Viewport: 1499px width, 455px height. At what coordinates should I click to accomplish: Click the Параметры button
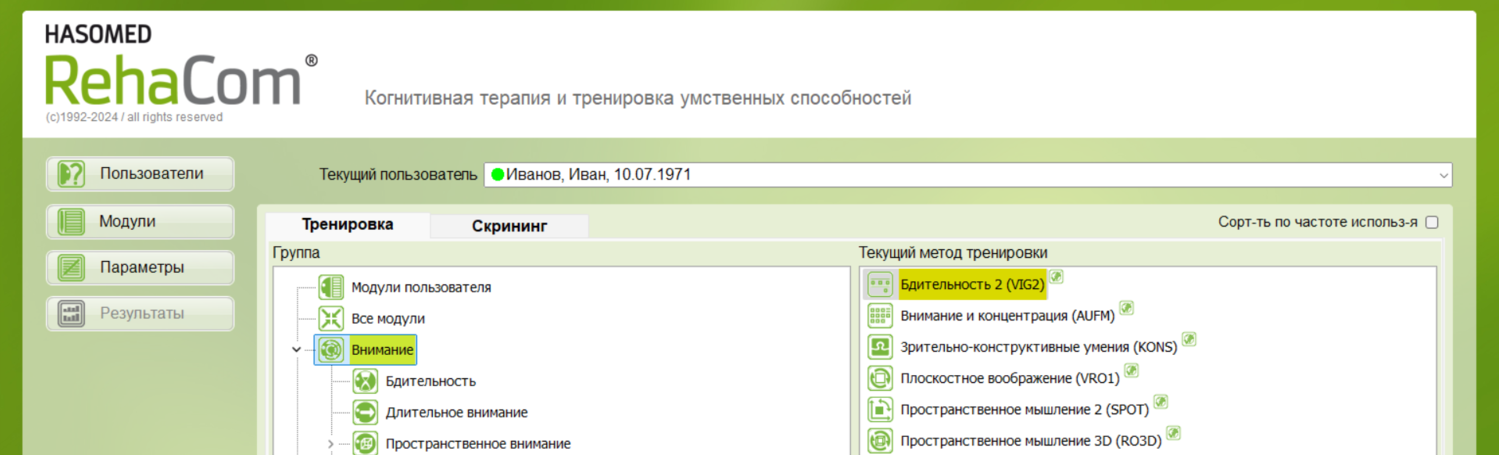(x=140, y=268)
